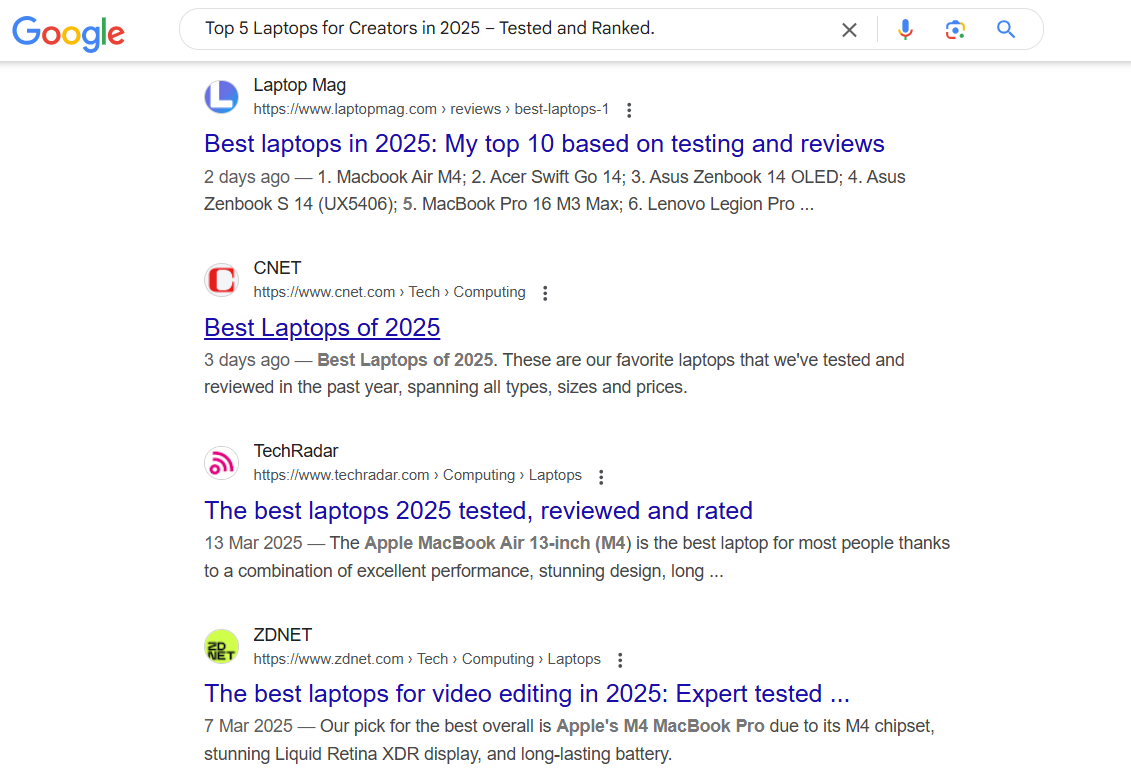1131x772 pixels.
Task: Open more options for TechRadar result
Action: (601, 476)
